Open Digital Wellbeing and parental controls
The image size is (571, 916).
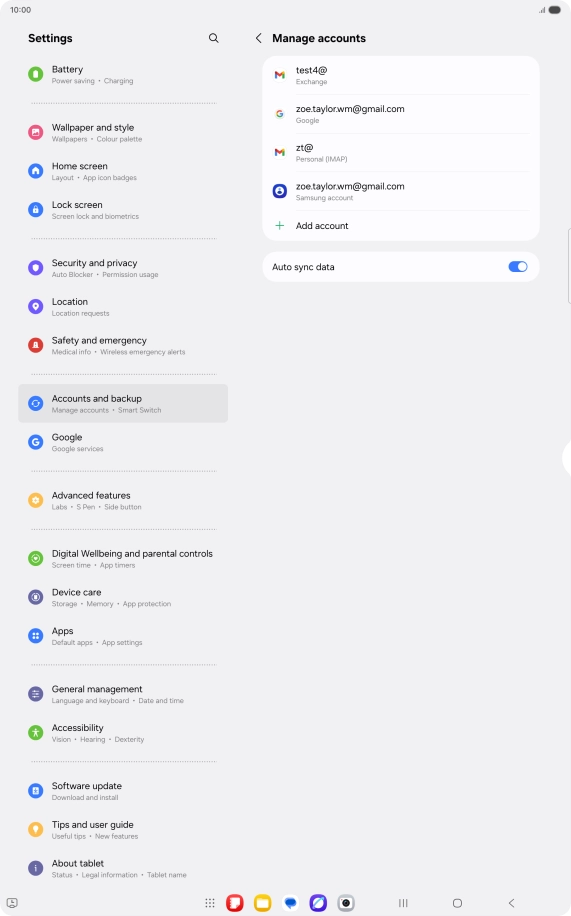pyautogui.click(x=123, y=558)
